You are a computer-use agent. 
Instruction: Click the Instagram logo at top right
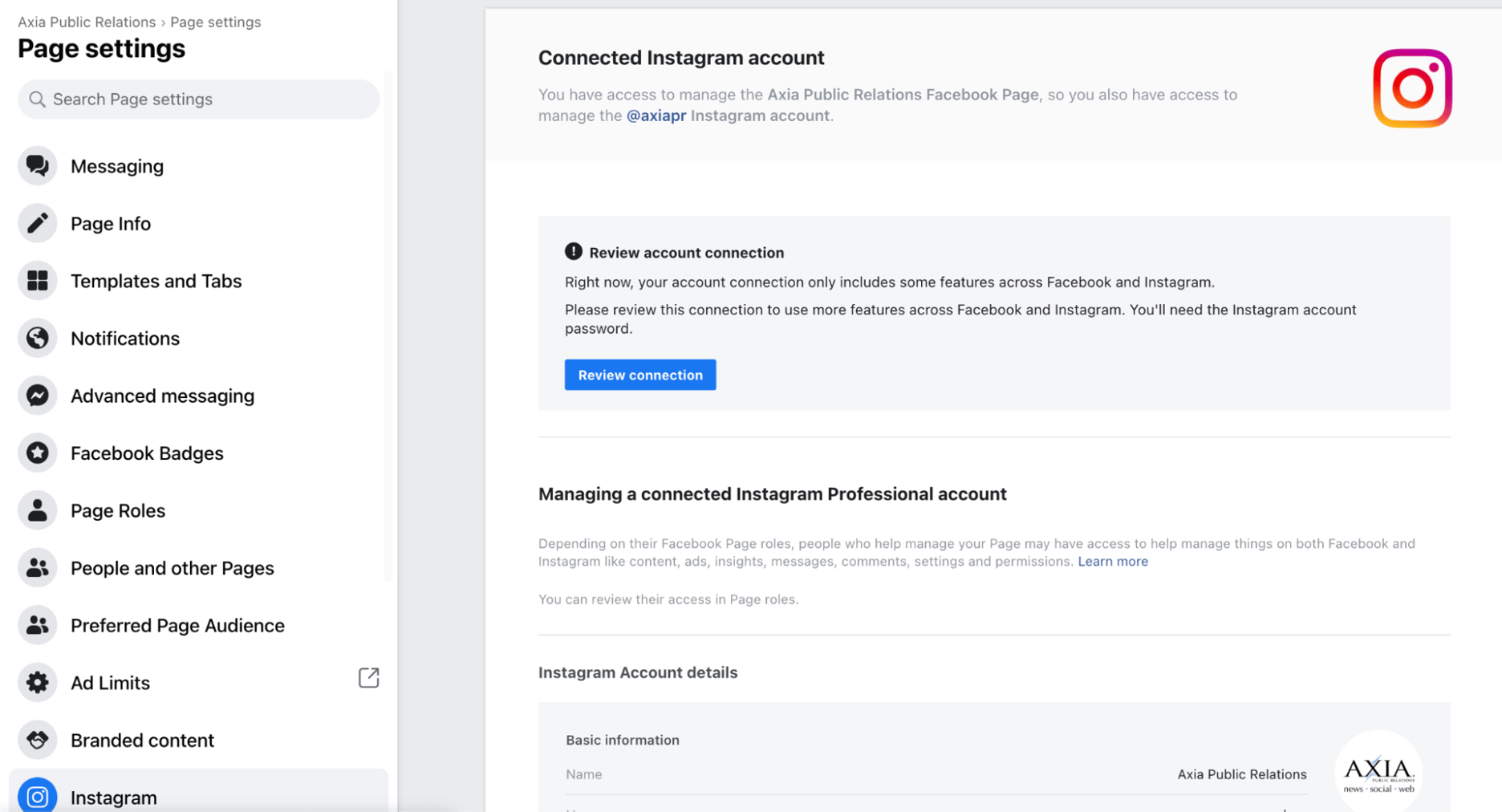pyautogui.click(x=1411, y=88)
